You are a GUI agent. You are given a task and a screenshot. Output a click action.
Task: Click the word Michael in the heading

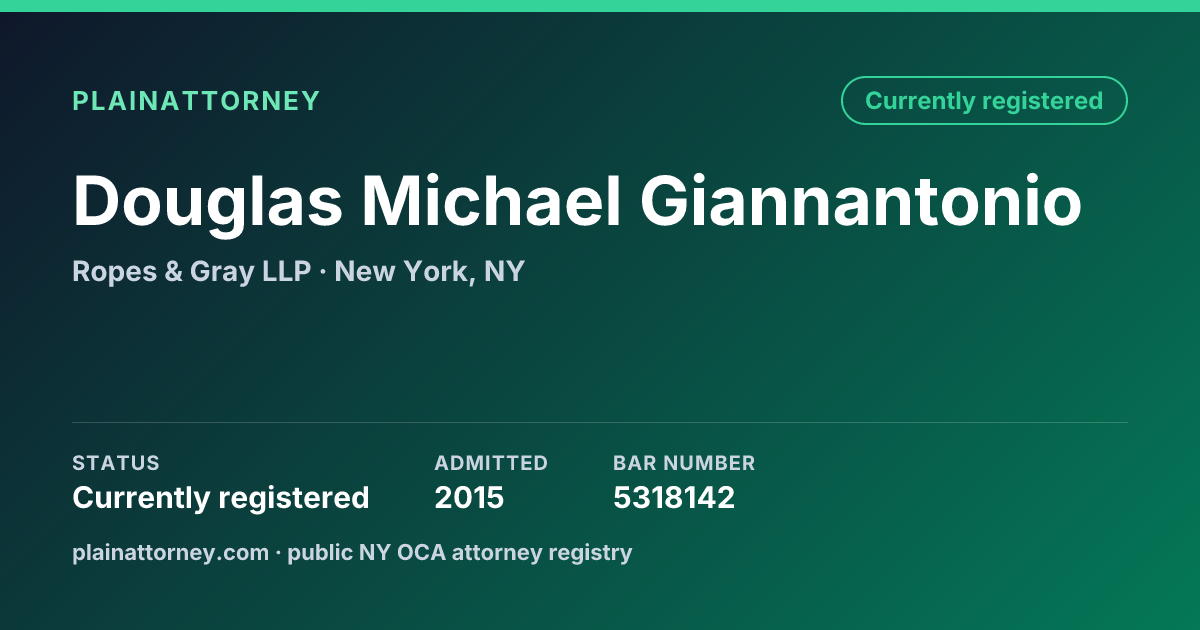(492, 201)
